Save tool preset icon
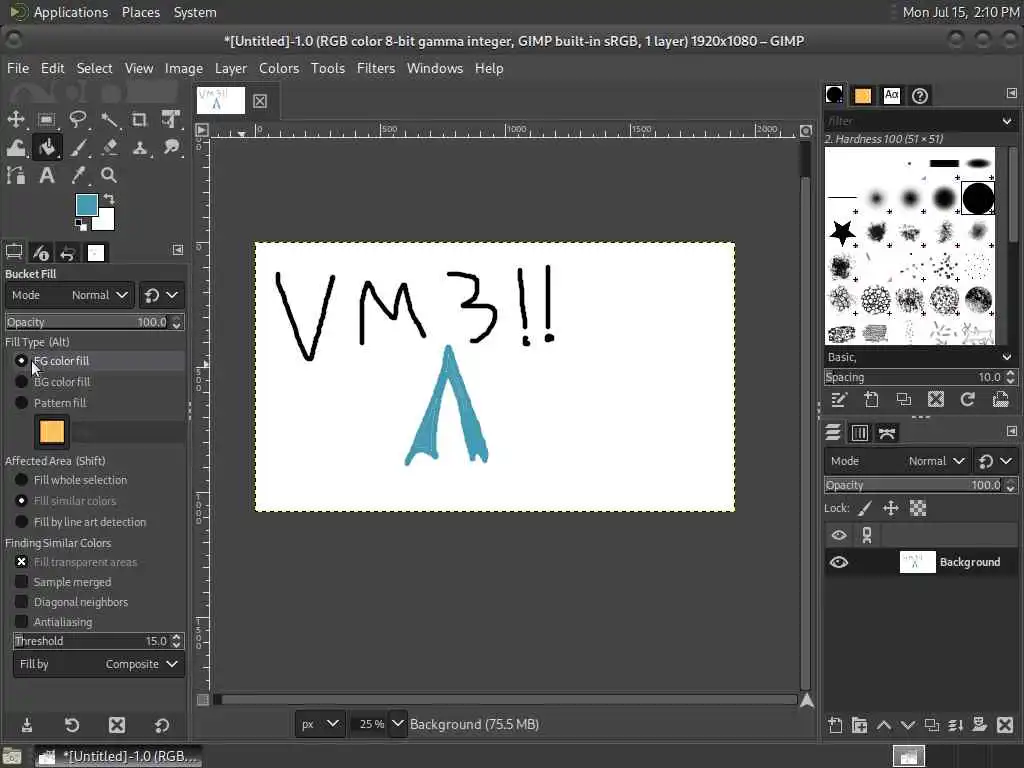The width and height of the screenshot is (1024, 768). 27,725
